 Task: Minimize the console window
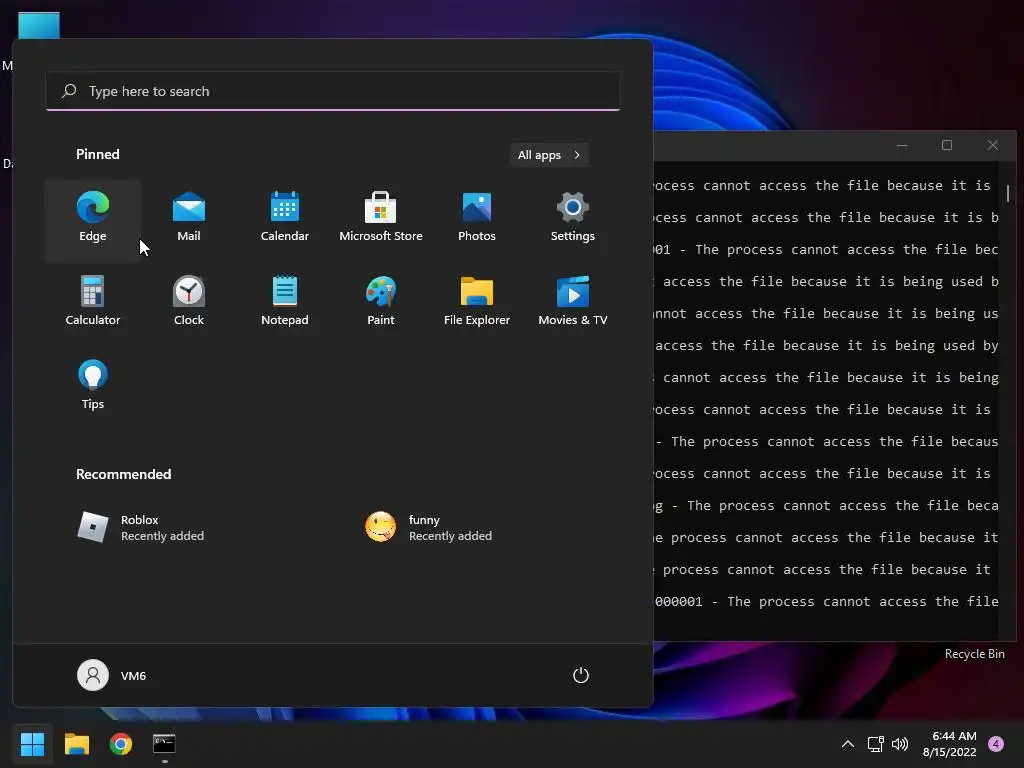pos(902,145)
